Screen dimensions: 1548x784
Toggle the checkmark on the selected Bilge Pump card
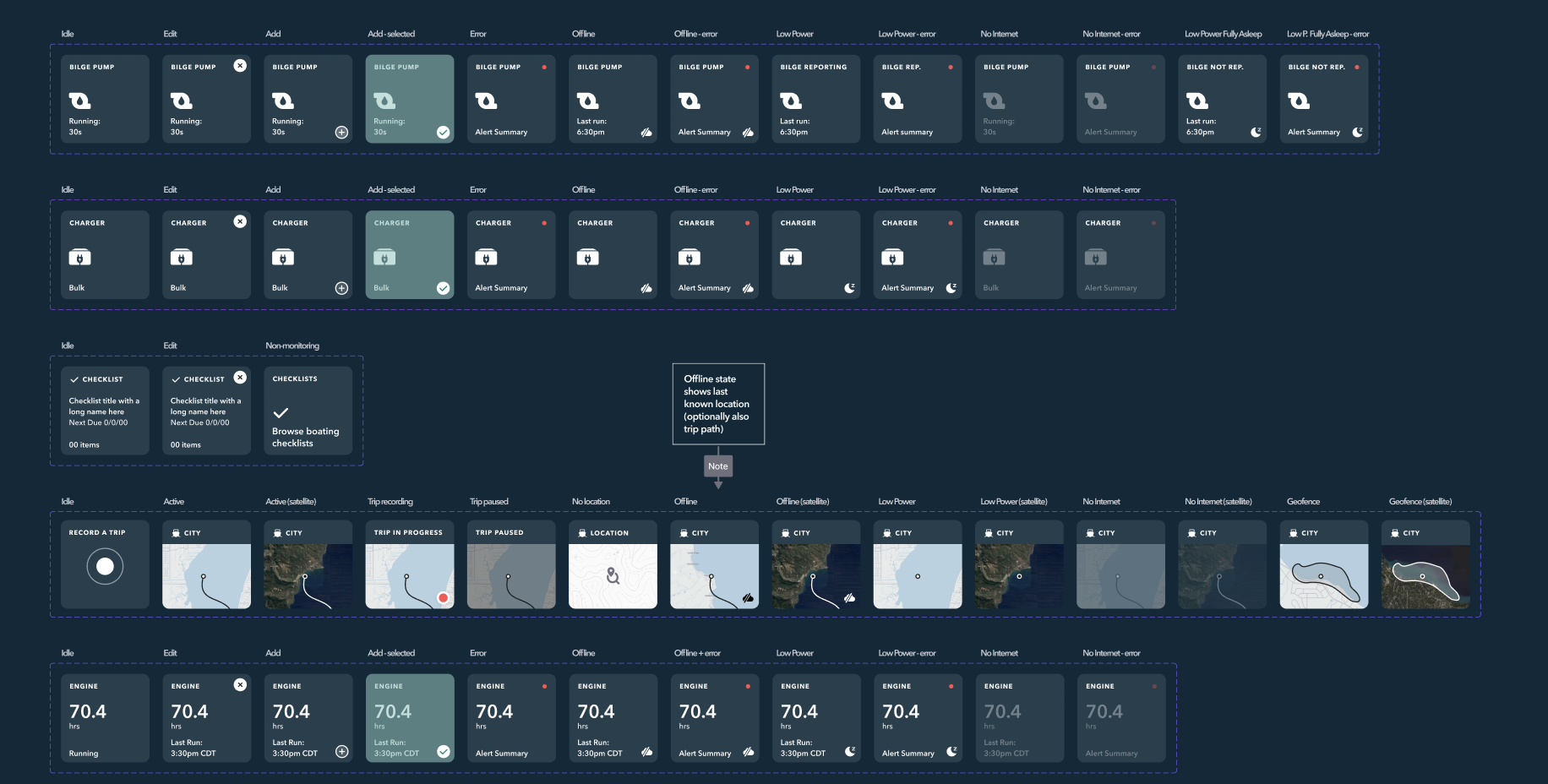(443, 132)
